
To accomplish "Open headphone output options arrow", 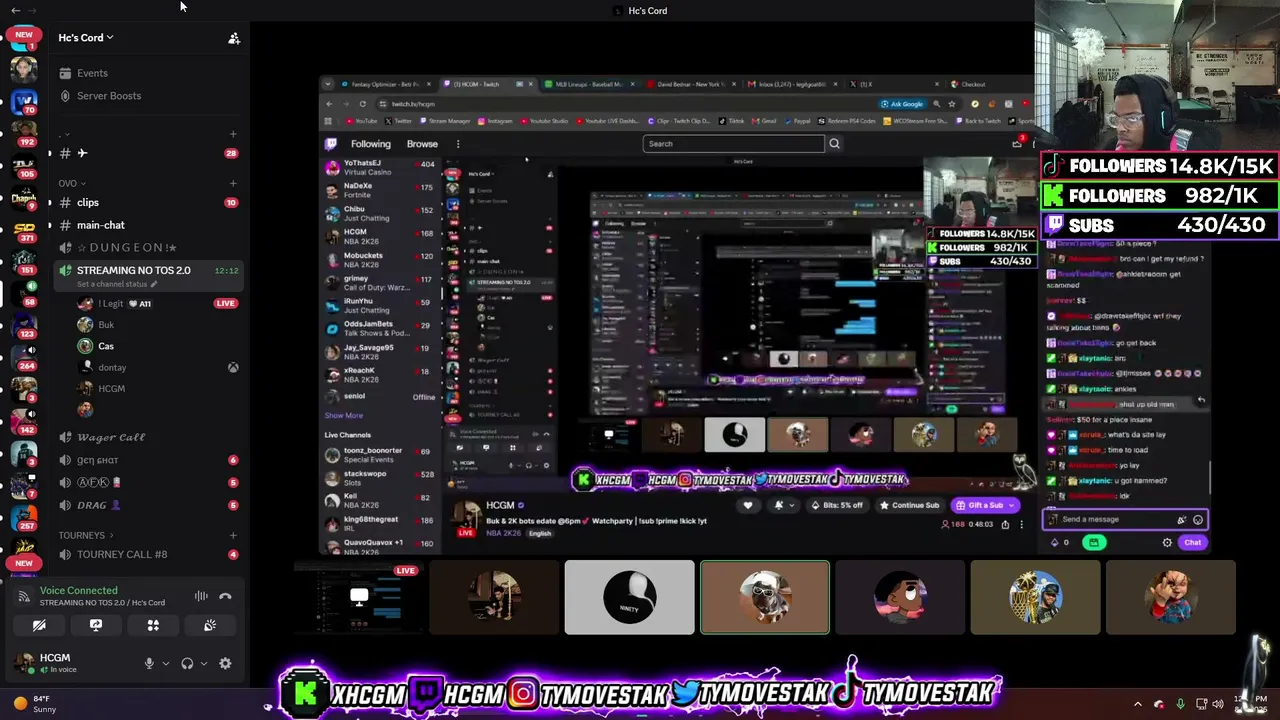I will point(204,663).
